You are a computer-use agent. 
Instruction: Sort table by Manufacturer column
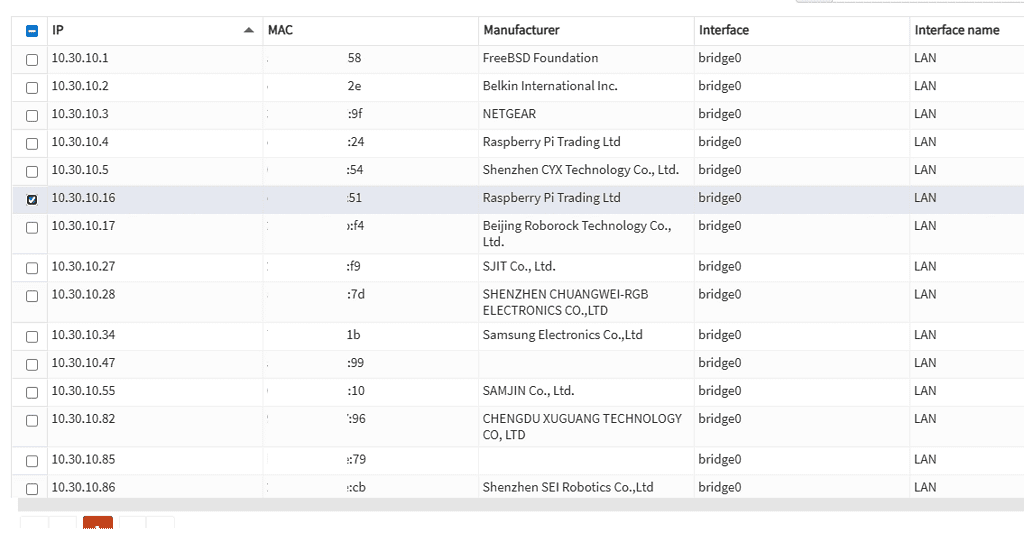tap(521, 31)
